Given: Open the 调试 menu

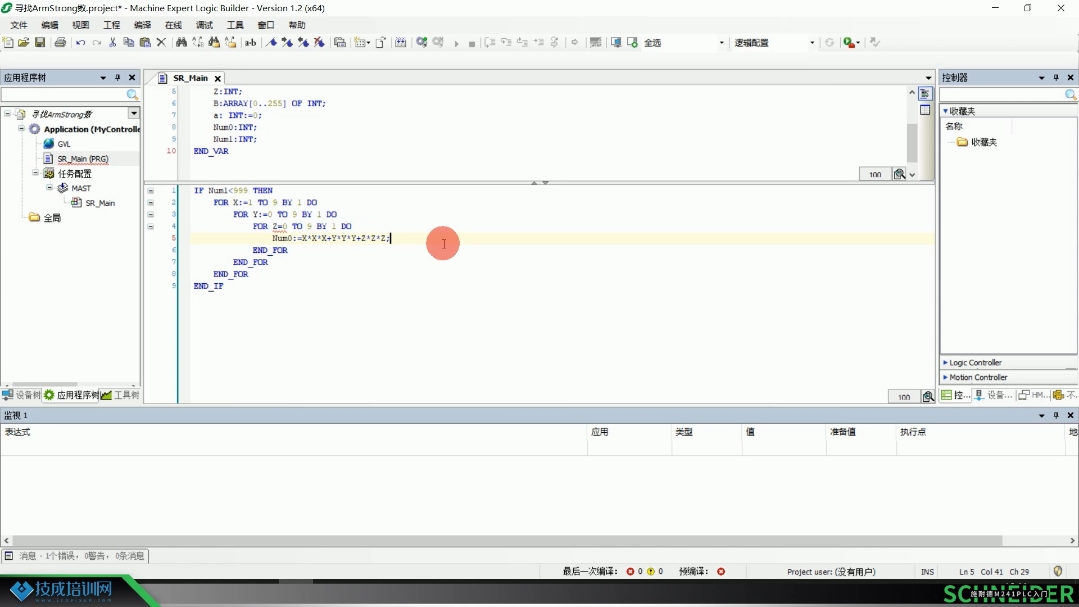Looking at the screenshot, I should pos(204,25).
